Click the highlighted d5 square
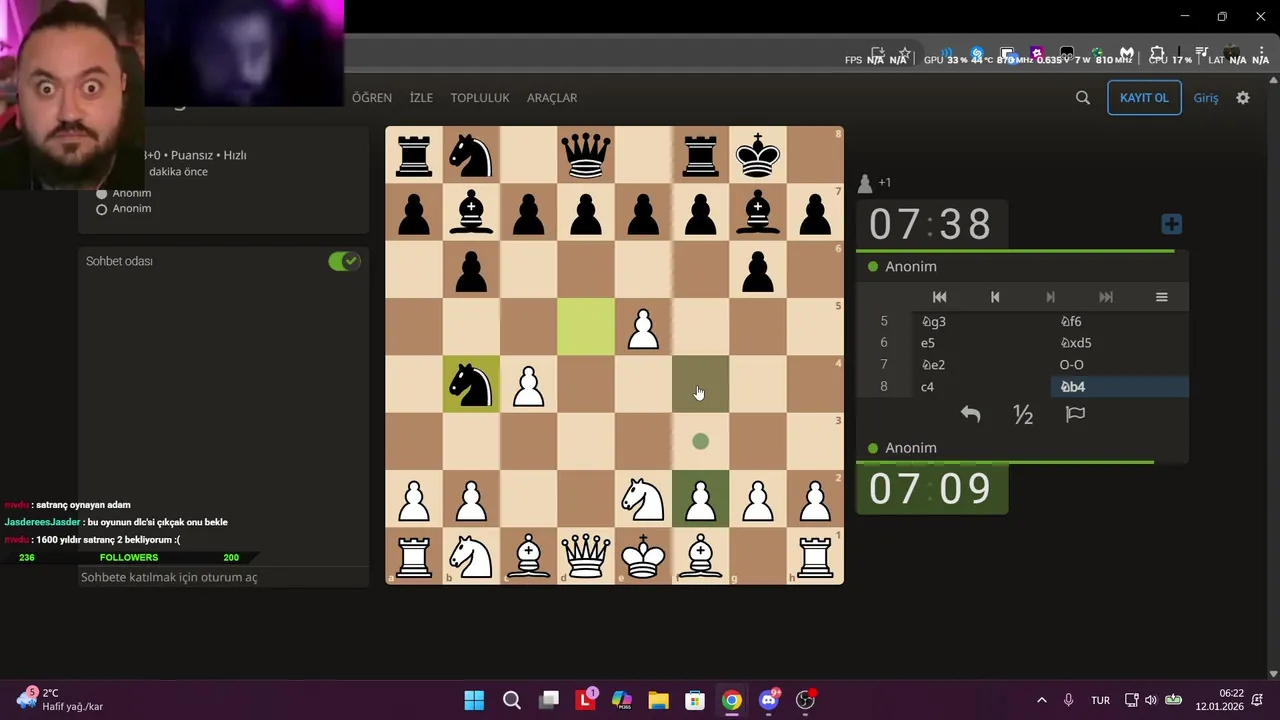 [586, 327]
